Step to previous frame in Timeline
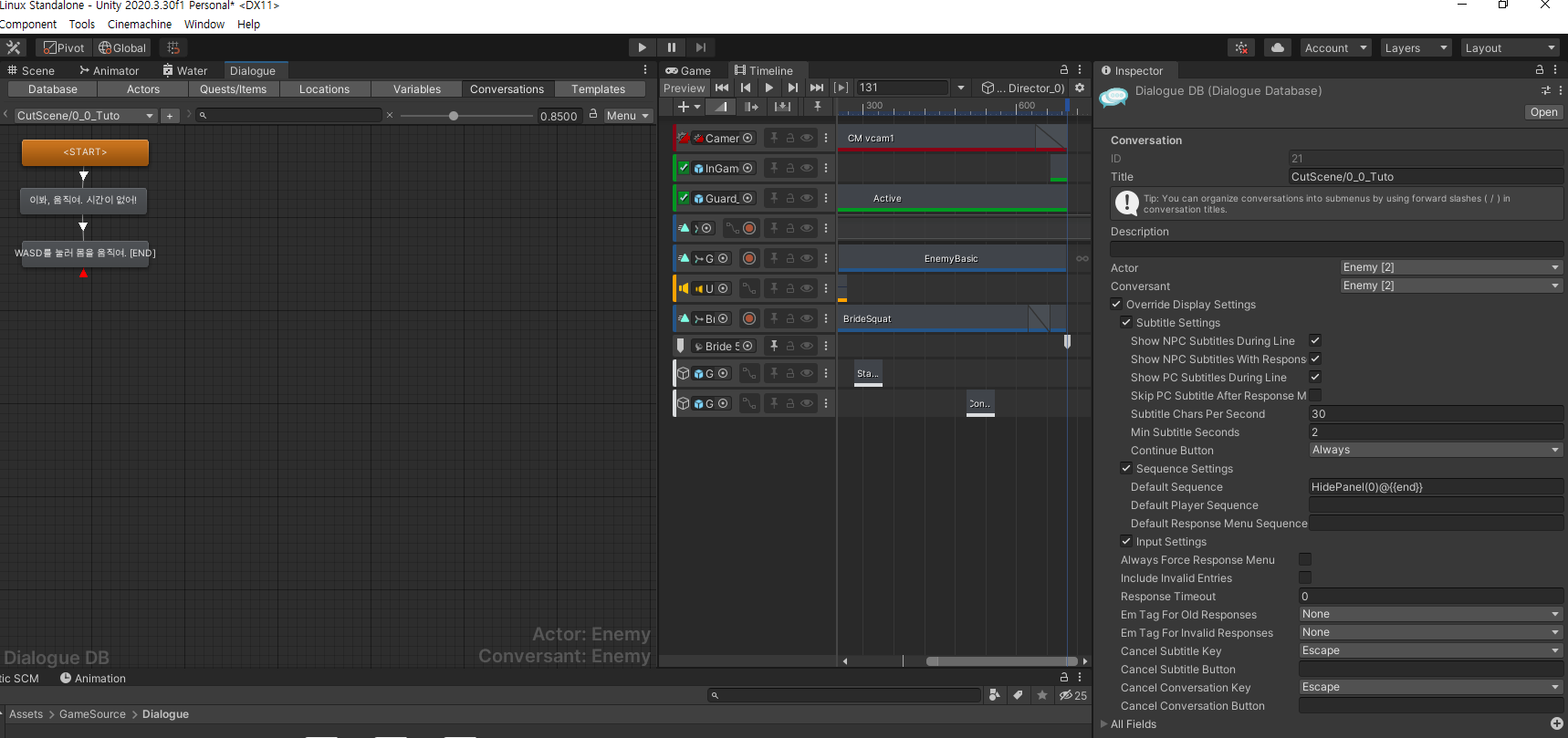 click(x=746, y=88)
